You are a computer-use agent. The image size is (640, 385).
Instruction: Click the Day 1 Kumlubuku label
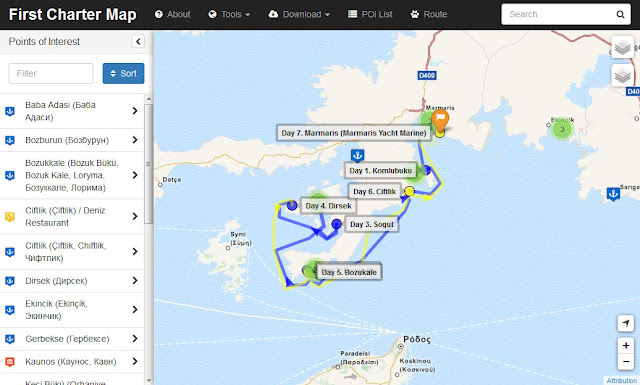tap(380, 171)
